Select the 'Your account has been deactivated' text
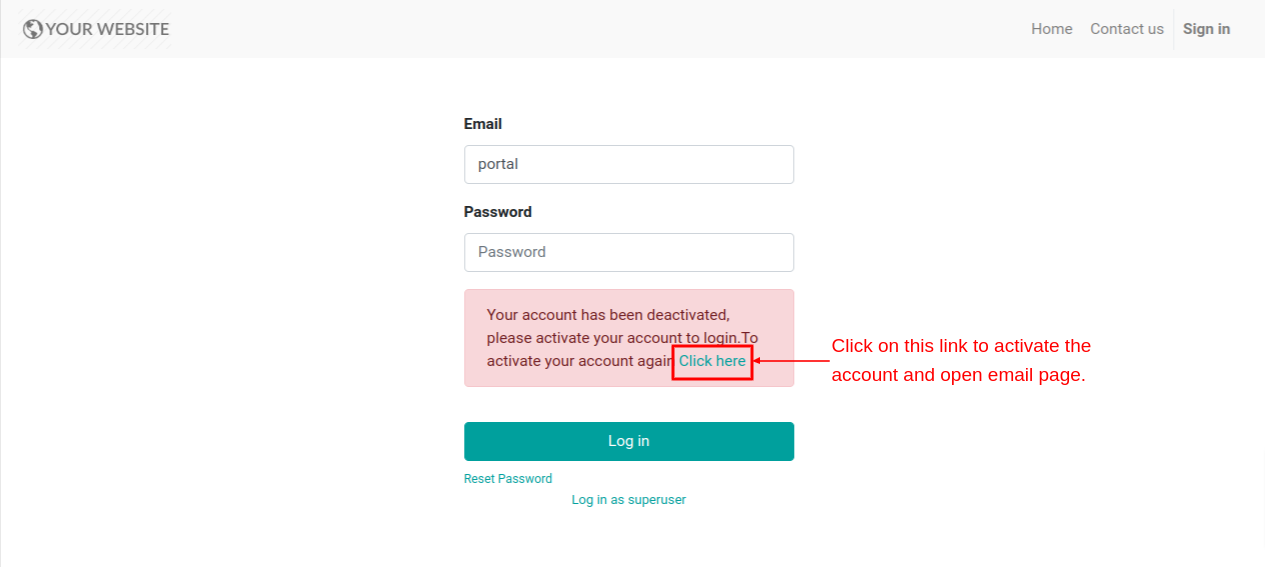 click(608, 315)
